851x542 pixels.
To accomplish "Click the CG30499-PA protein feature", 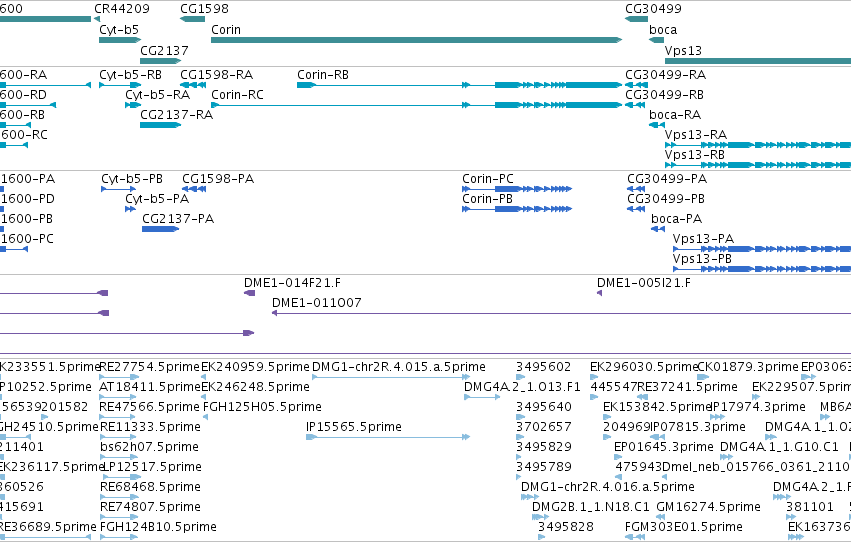I will click(x=636, y=189).
